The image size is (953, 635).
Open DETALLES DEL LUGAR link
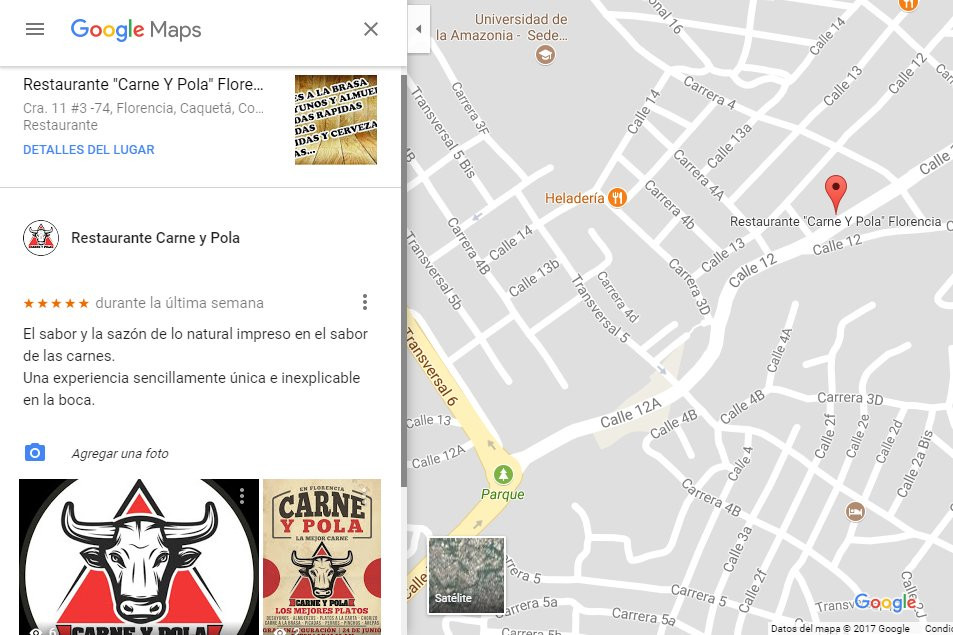tap(89, 150)
